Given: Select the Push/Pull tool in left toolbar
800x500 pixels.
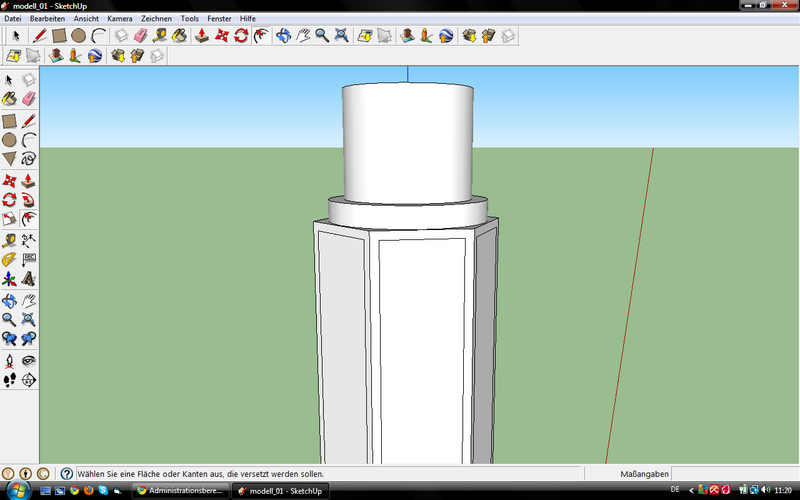Looking at the screenshot, I should [x=28, y=182].
